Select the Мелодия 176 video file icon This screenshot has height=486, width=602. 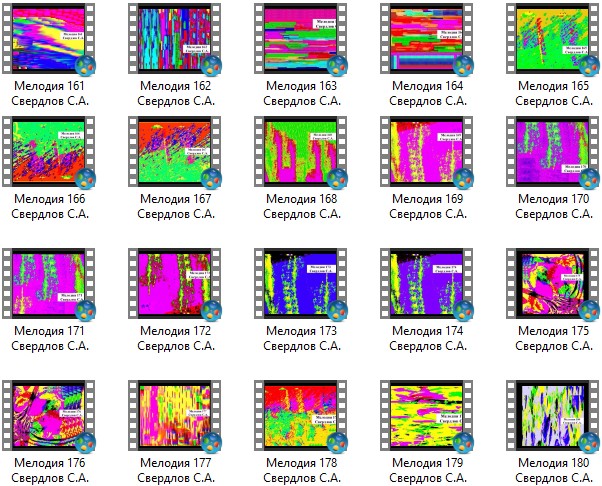(50, 414)
